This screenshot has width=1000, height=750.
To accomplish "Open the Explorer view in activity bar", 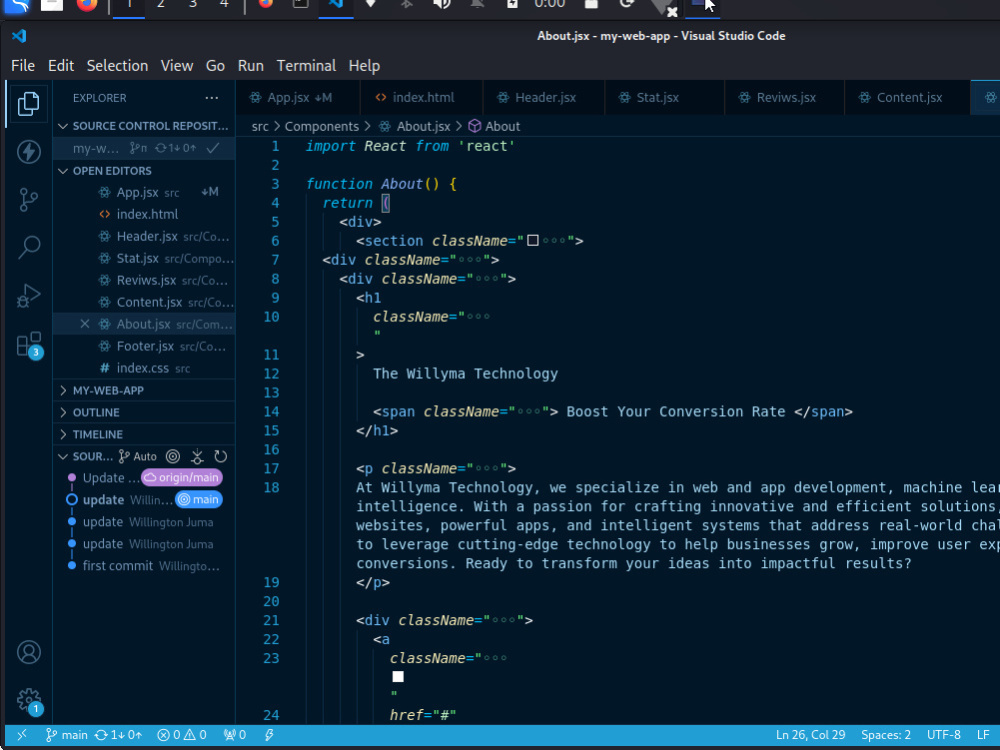I will (x=28, y=104).
